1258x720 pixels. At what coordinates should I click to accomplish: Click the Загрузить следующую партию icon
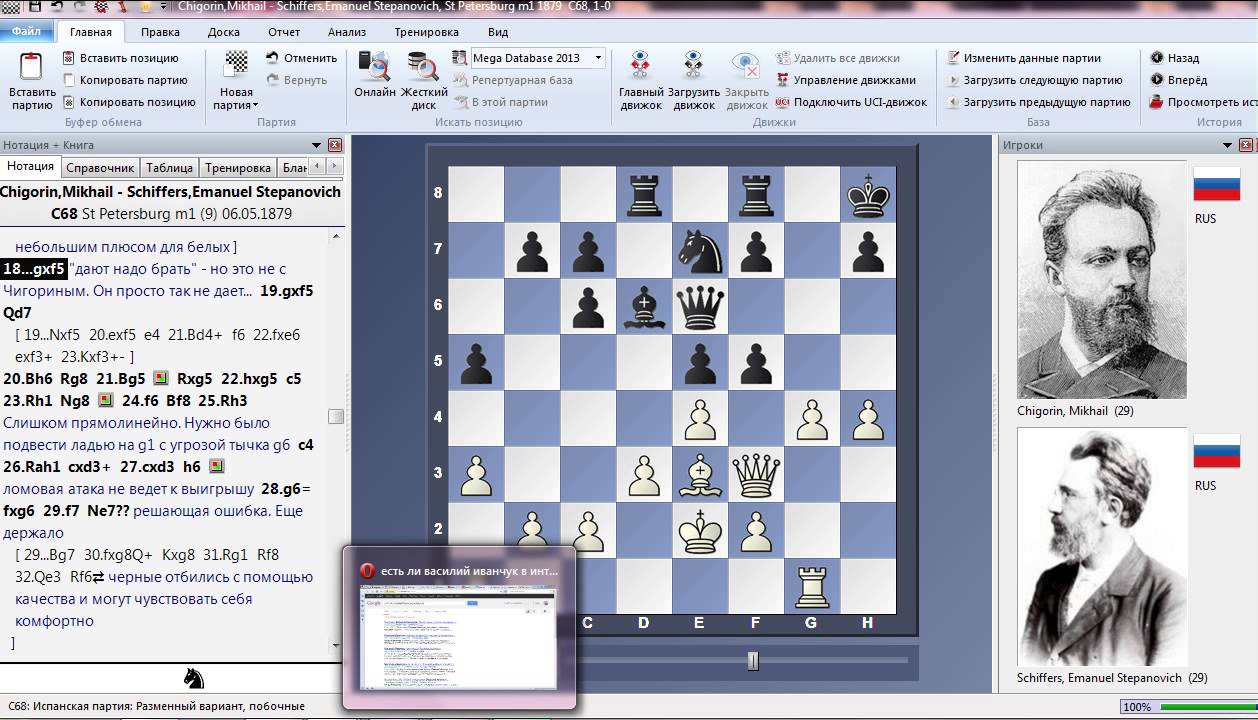[x=954, y=80]
